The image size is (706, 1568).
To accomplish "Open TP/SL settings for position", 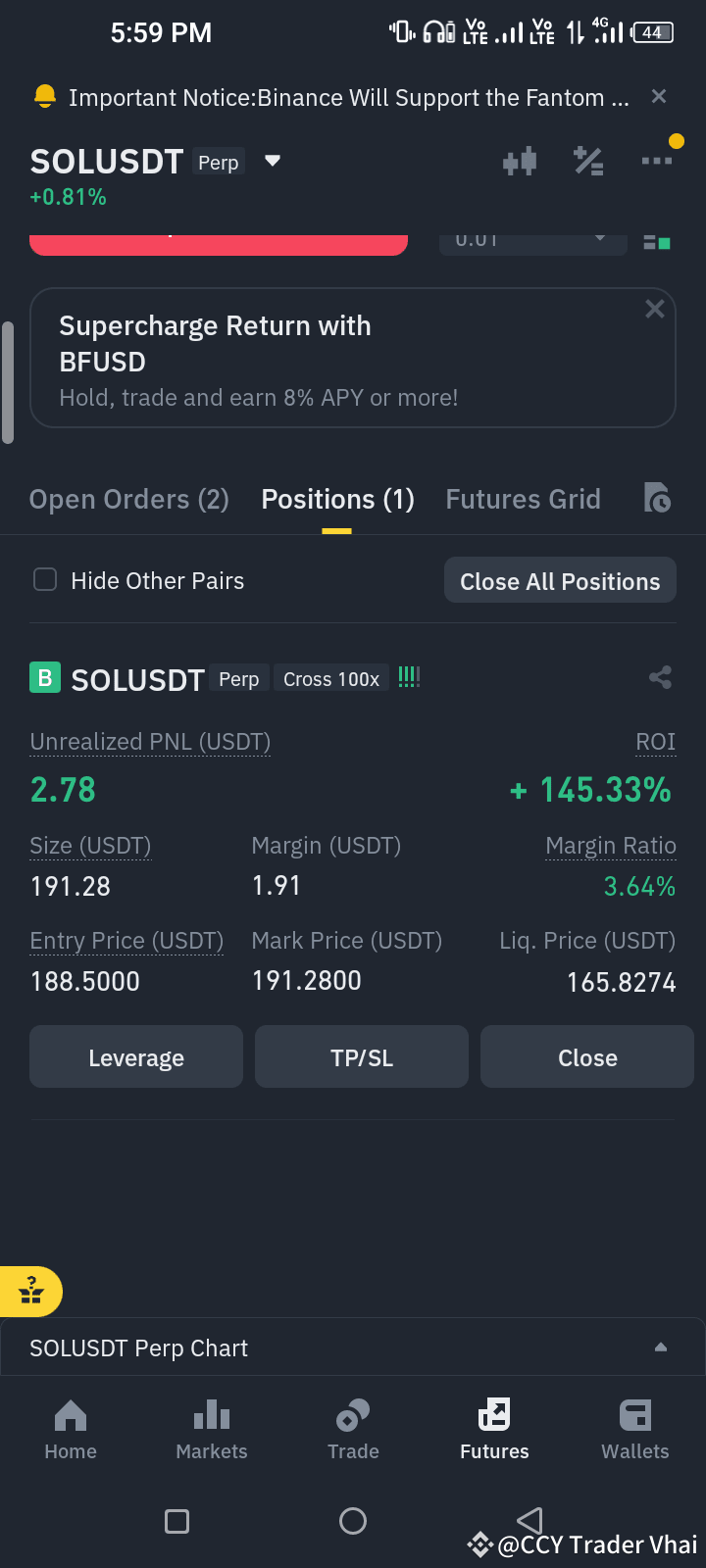I will click(362, 1057).
